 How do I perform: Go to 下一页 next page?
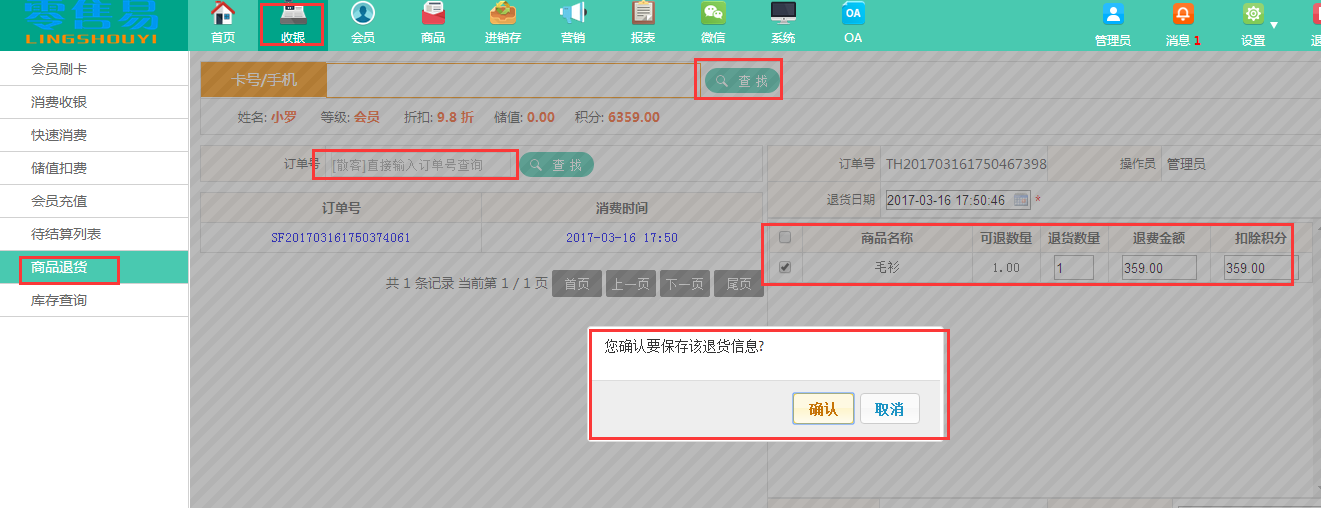coord(685,284)
